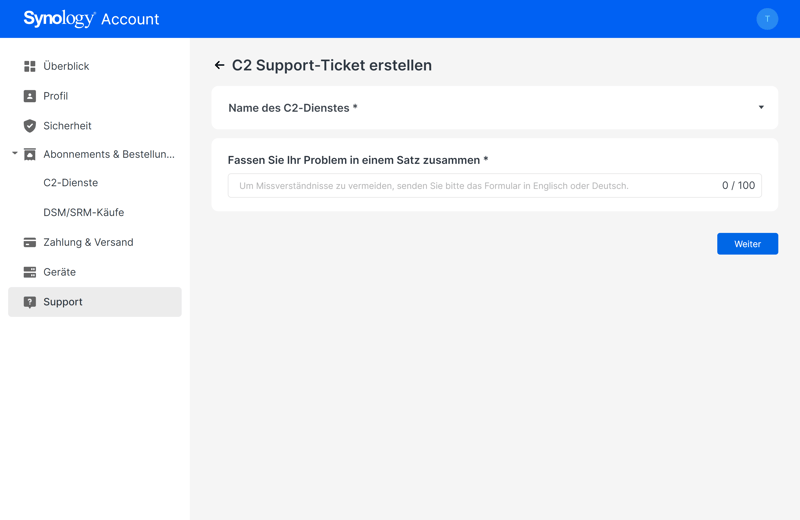Select Sicherheit in the sidebar

click(x=67, y=126)
